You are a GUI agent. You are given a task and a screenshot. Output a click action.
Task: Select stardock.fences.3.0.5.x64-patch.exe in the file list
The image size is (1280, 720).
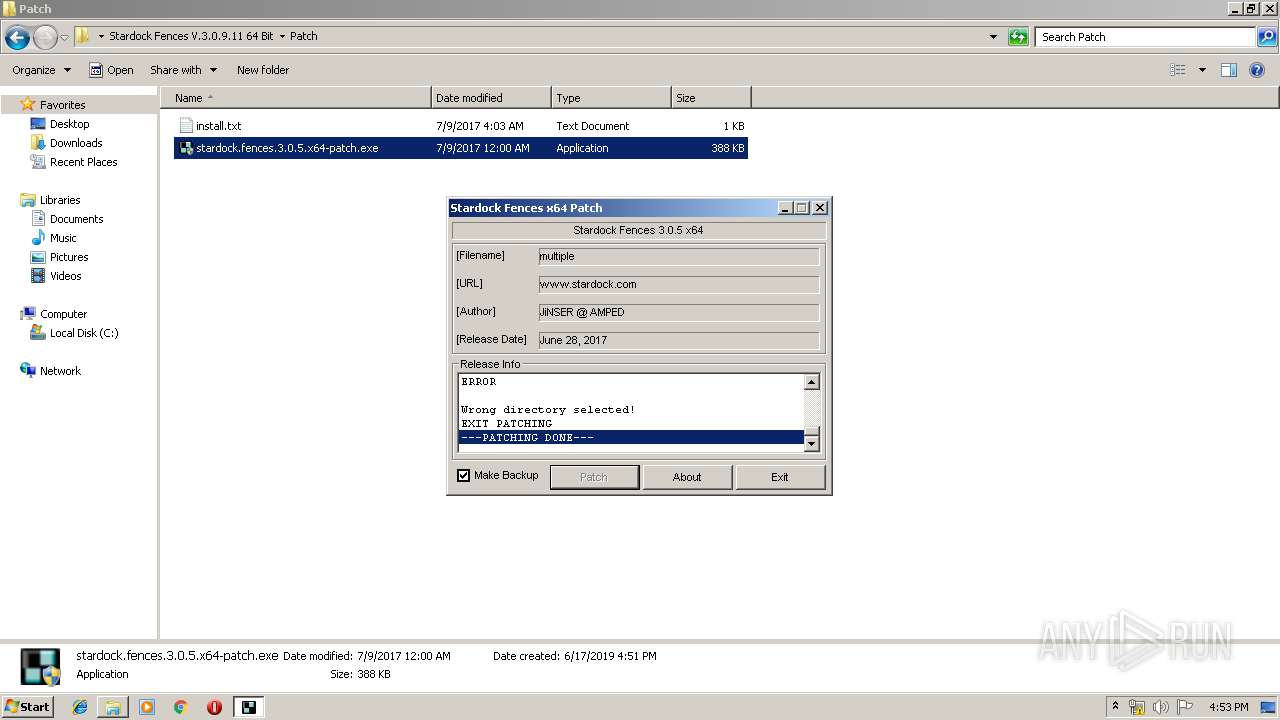pos(461,148)
